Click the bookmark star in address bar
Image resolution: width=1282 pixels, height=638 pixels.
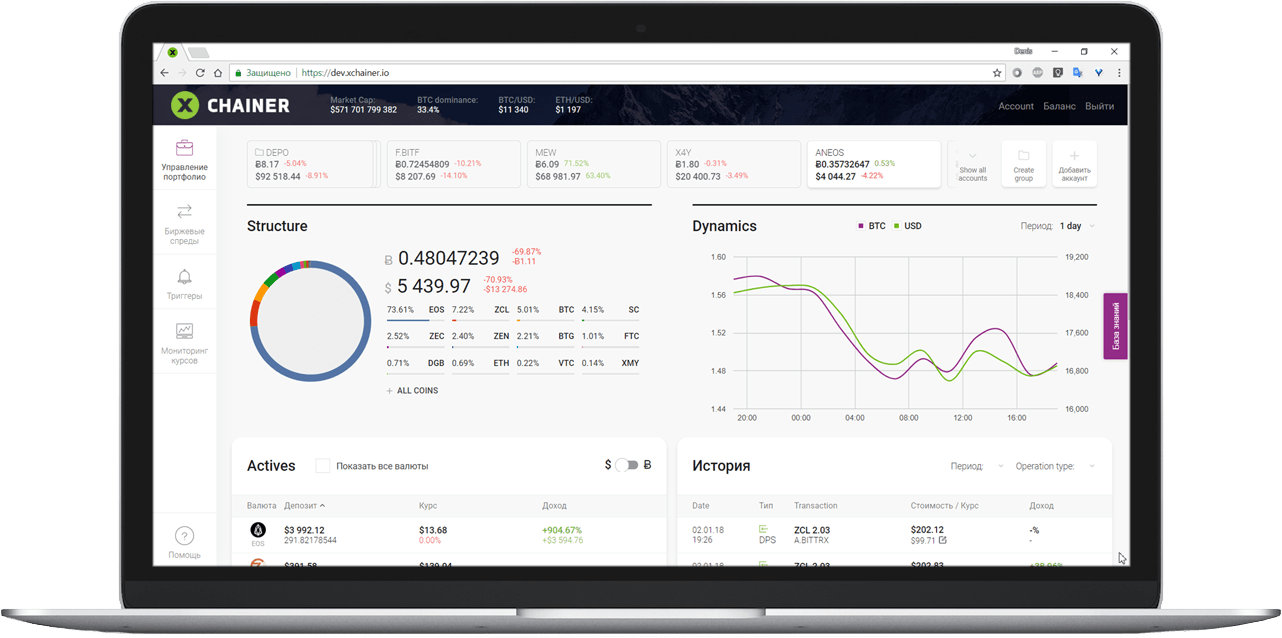point(997,73)
